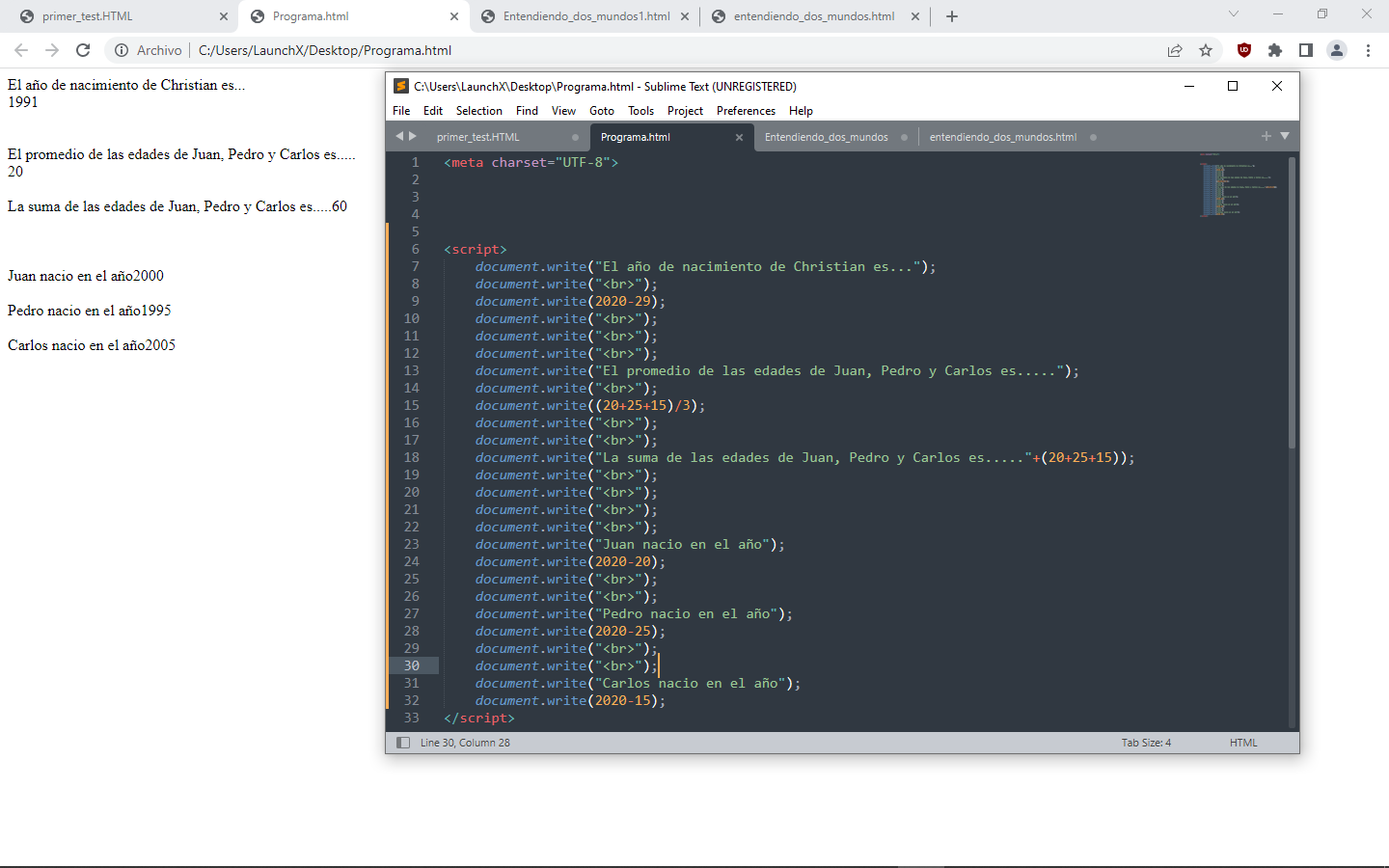Viewport: 1389px width, 868px height.
Task: Close the Programa.html browser tab
Action: pyautogui.click(x=454, y=16)
